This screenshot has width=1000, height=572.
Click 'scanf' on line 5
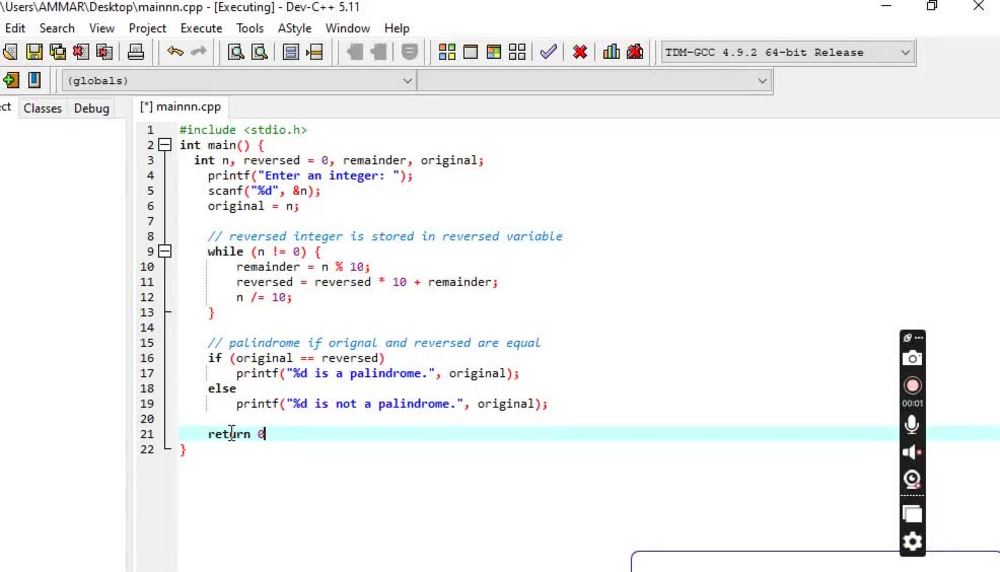point(225,191)
